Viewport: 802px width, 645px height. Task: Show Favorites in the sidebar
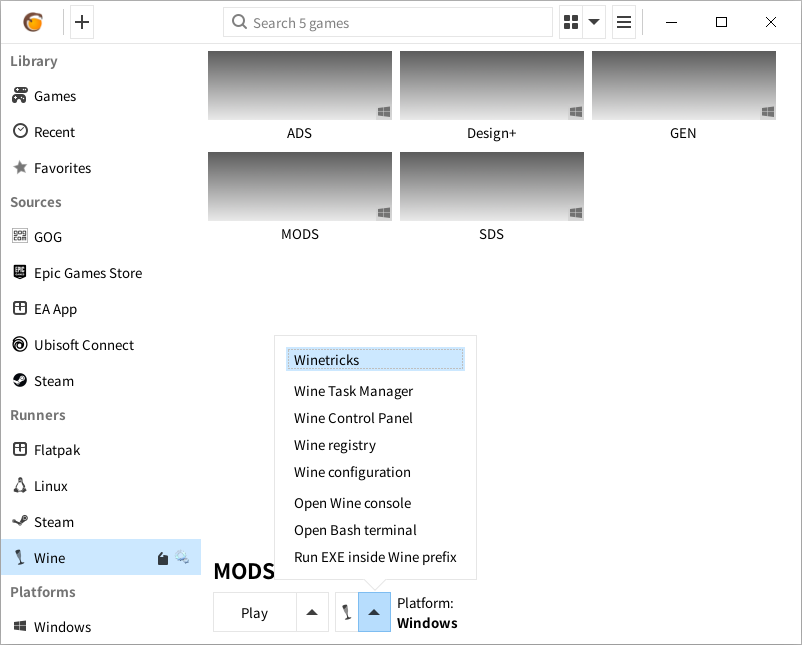click(x=101, y=168)
